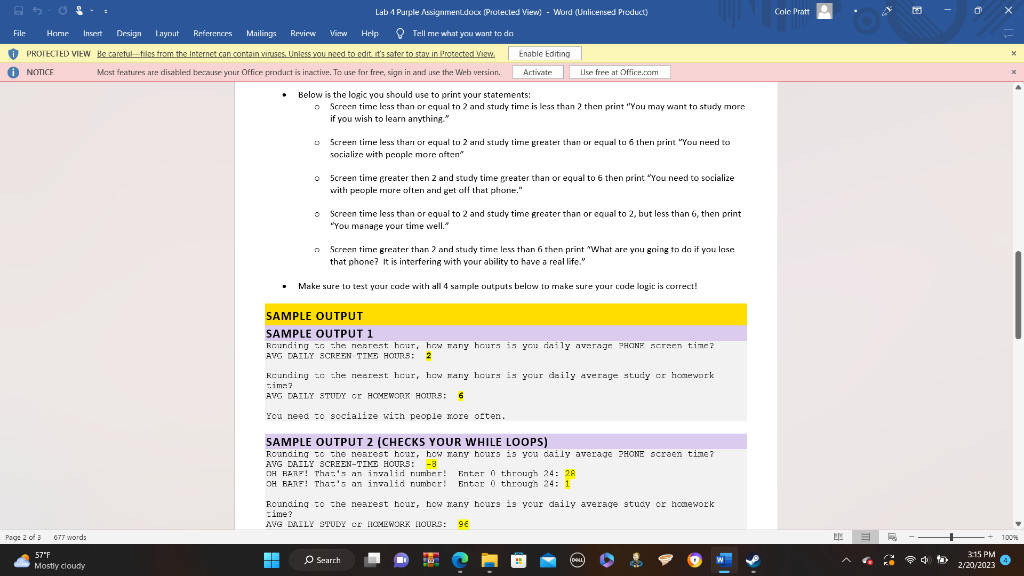Open Ribbon Display Options icon

click(917, 11)
